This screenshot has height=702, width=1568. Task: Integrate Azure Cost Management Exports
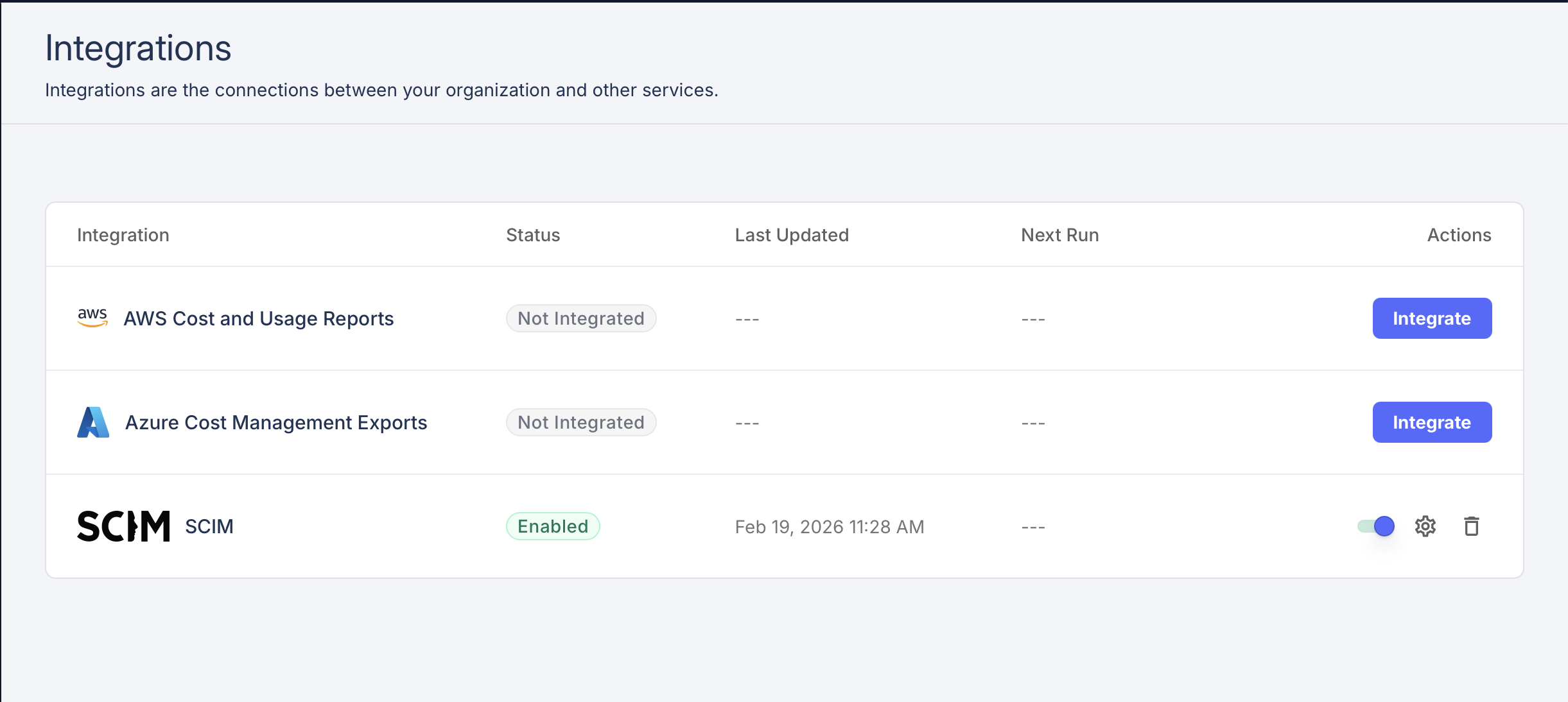[1432, 422]
